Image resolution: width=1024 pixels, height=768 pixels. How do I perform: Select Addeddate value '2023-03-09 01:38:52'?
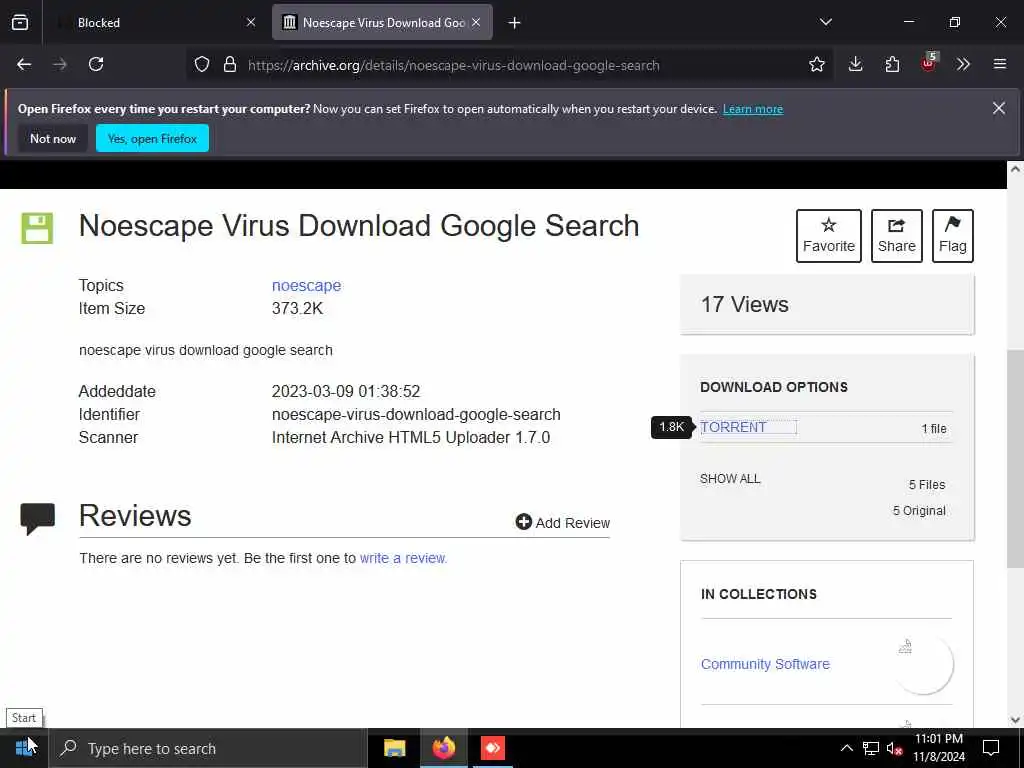pyautogui.click(x=345, y=391)
